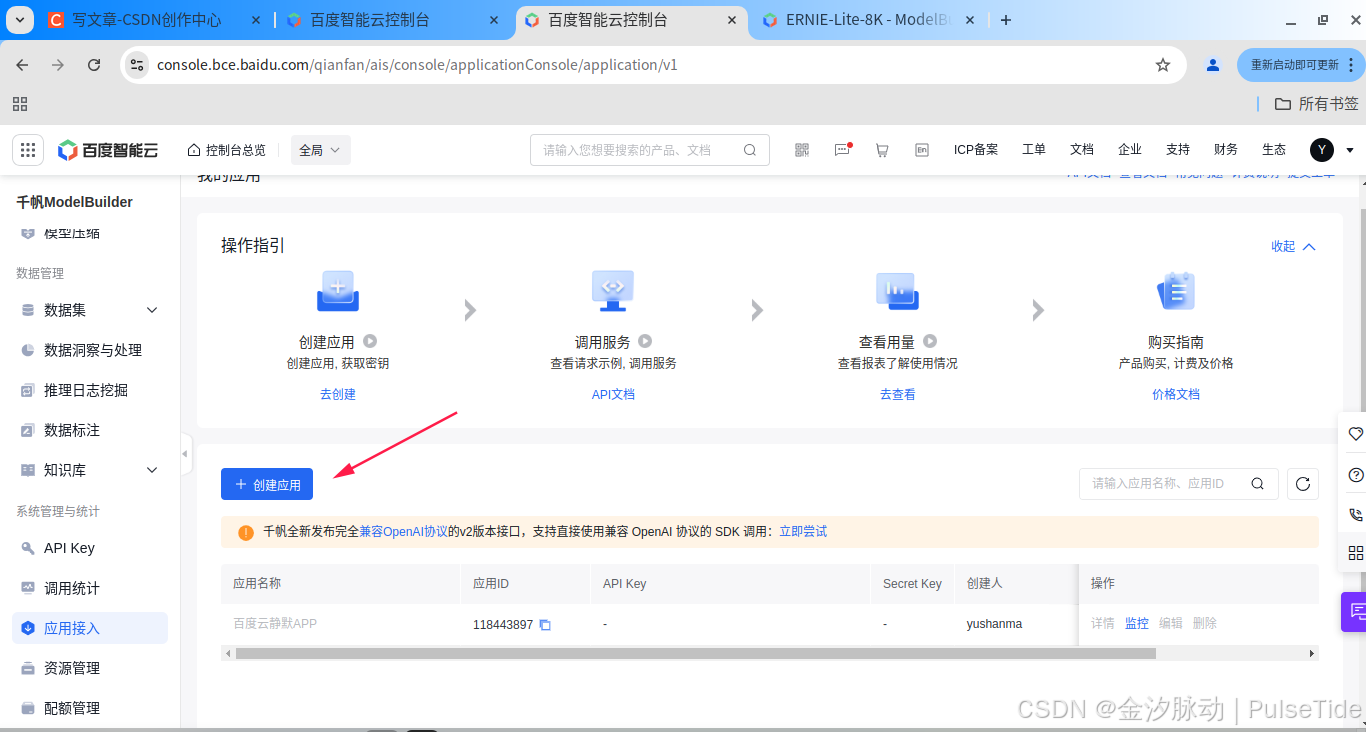
Task: Reload the page in browser
Action: click(x=94, y=65)
